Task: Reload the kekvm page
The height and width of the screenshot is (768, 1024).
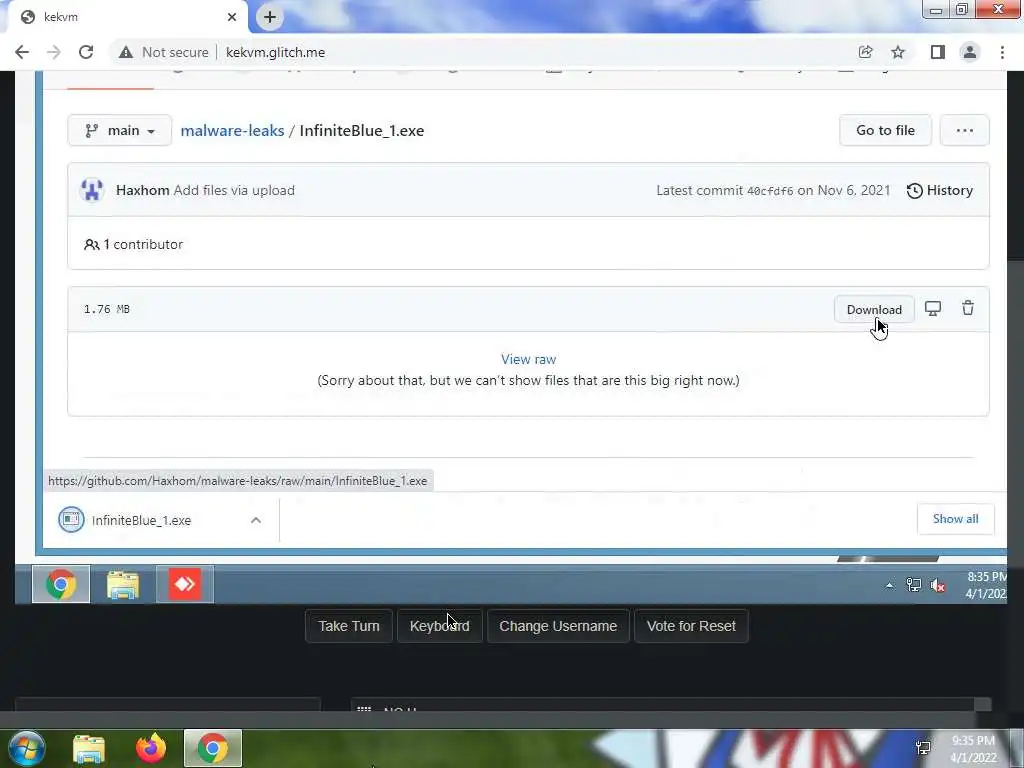Action: point(86,52)
